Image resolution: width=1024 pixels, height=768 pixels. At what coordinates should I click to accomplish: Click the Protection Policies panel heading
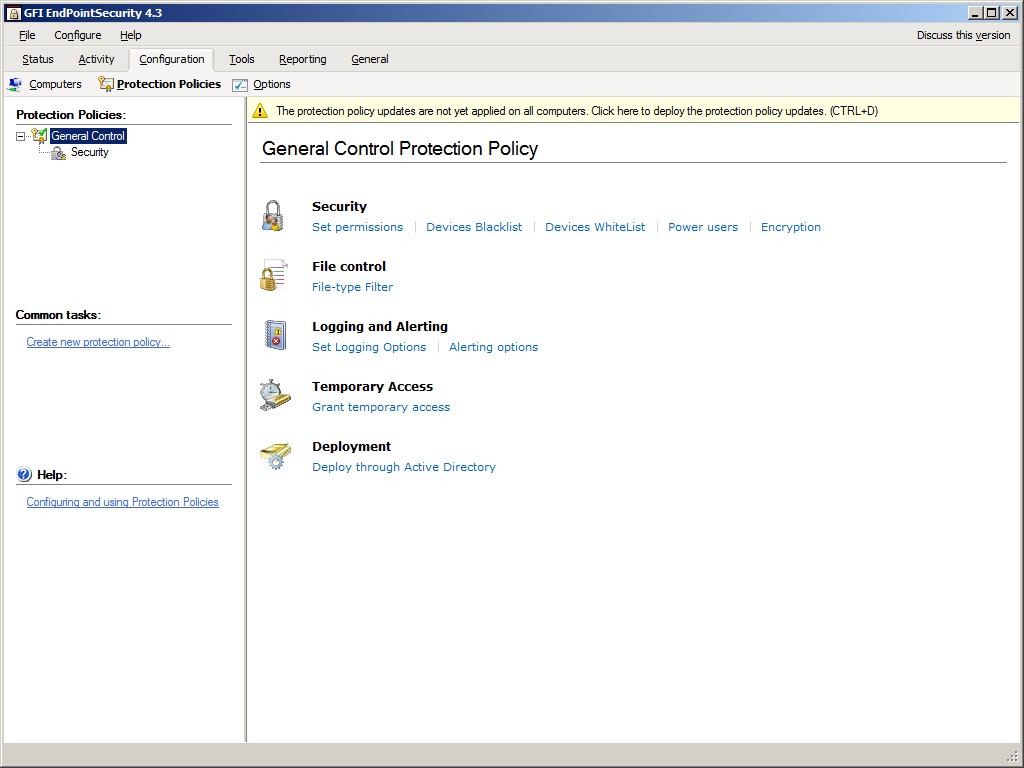click(71, 115)
